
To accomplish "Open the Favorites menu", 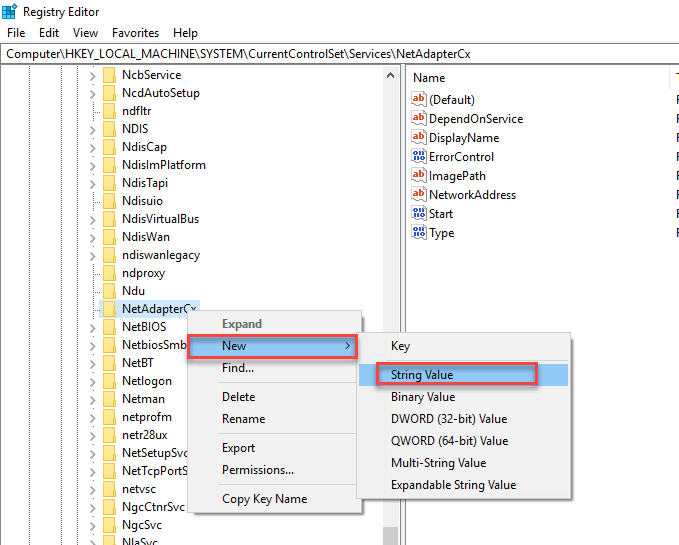I will pyautogui.click(x=135, y=33).
